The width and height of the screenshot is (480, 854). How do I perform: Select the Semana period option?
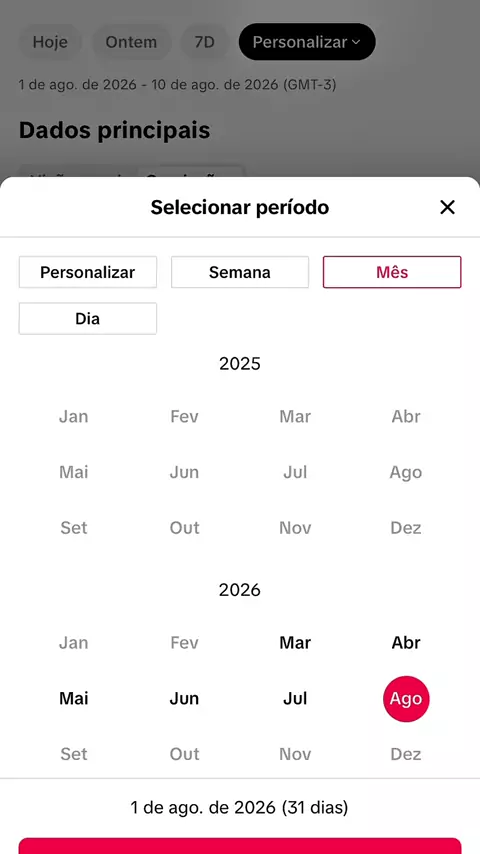(240, 272)
